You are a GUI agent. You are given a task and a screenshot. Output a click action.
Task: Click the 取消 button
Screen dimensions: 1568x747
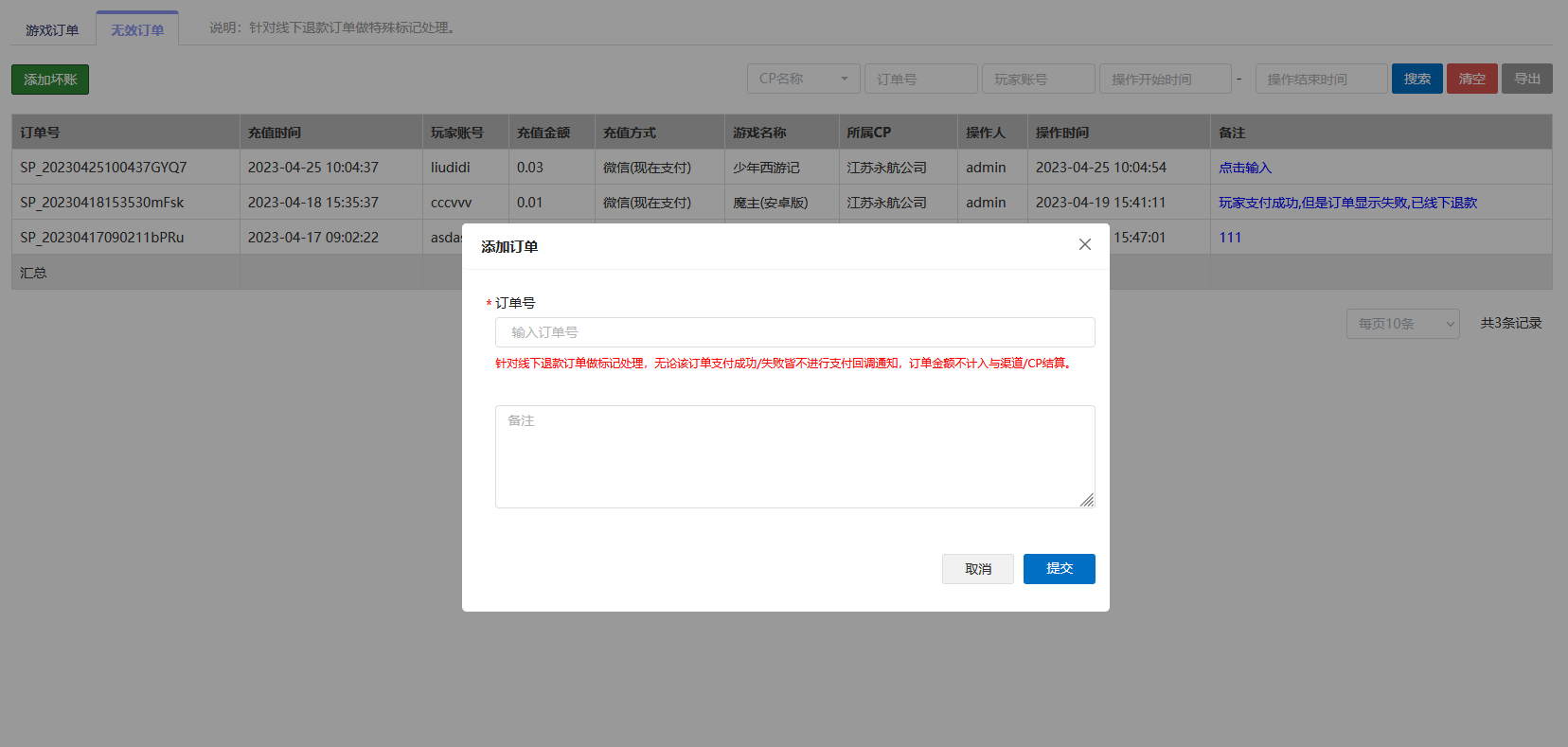click(x=978, y=569)
